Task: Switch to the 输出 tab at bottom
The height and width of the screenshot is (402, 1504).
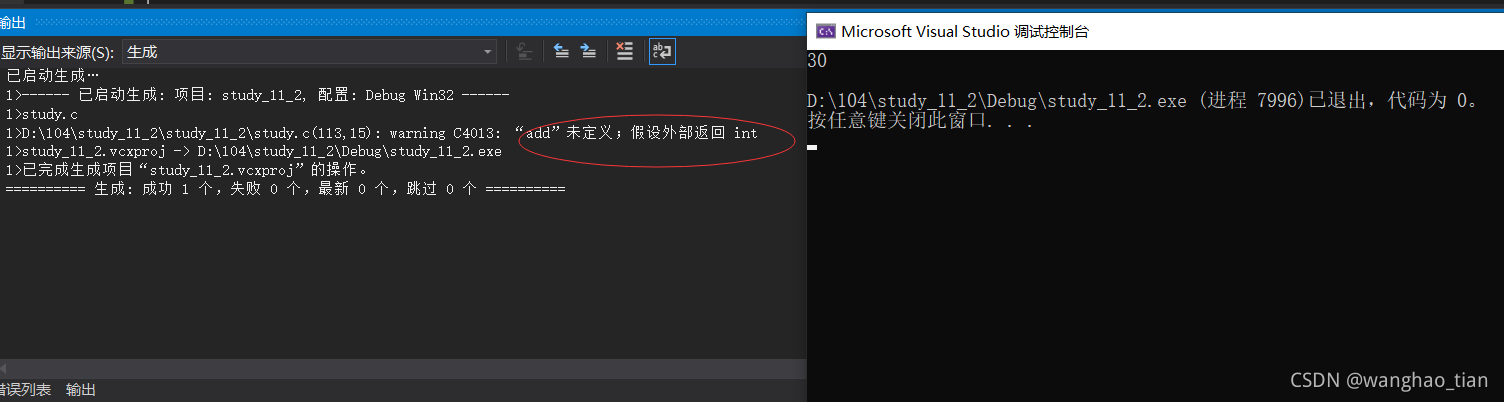Action: pyautogui.click(x=81, y=390)
